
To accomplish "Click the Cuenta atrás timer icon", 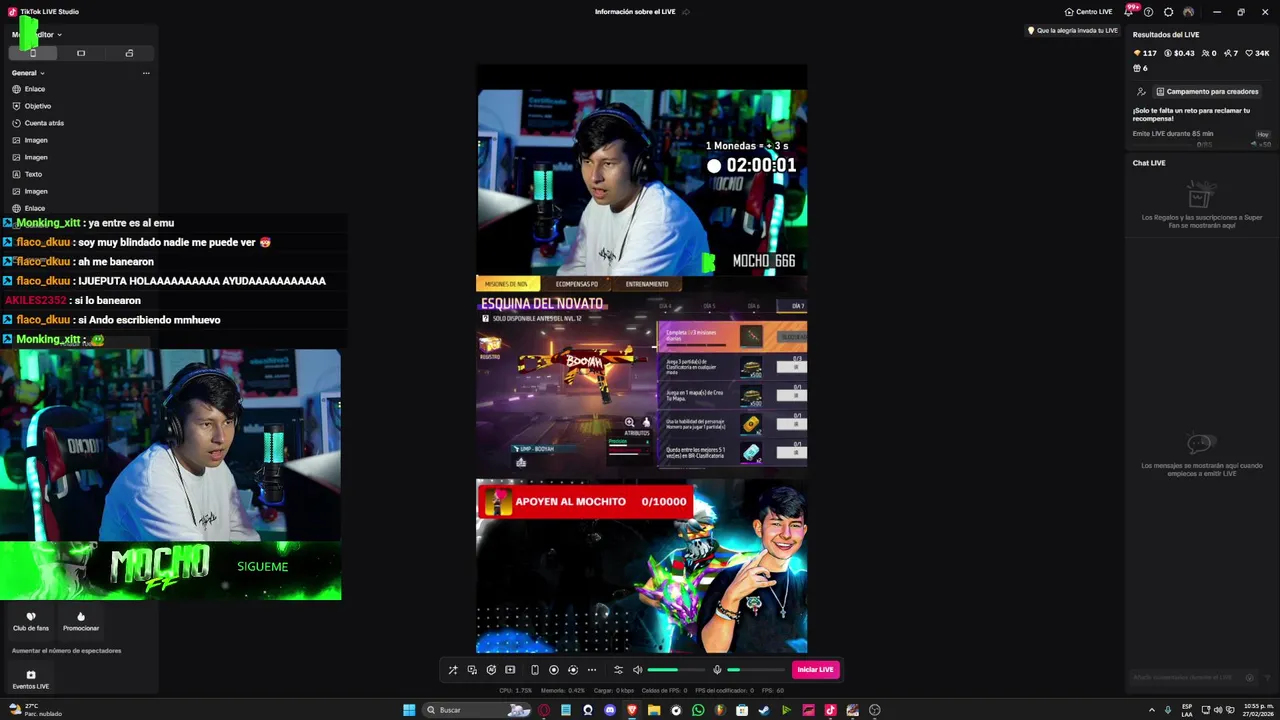I will pyautogui.click(x=16, y=123).
